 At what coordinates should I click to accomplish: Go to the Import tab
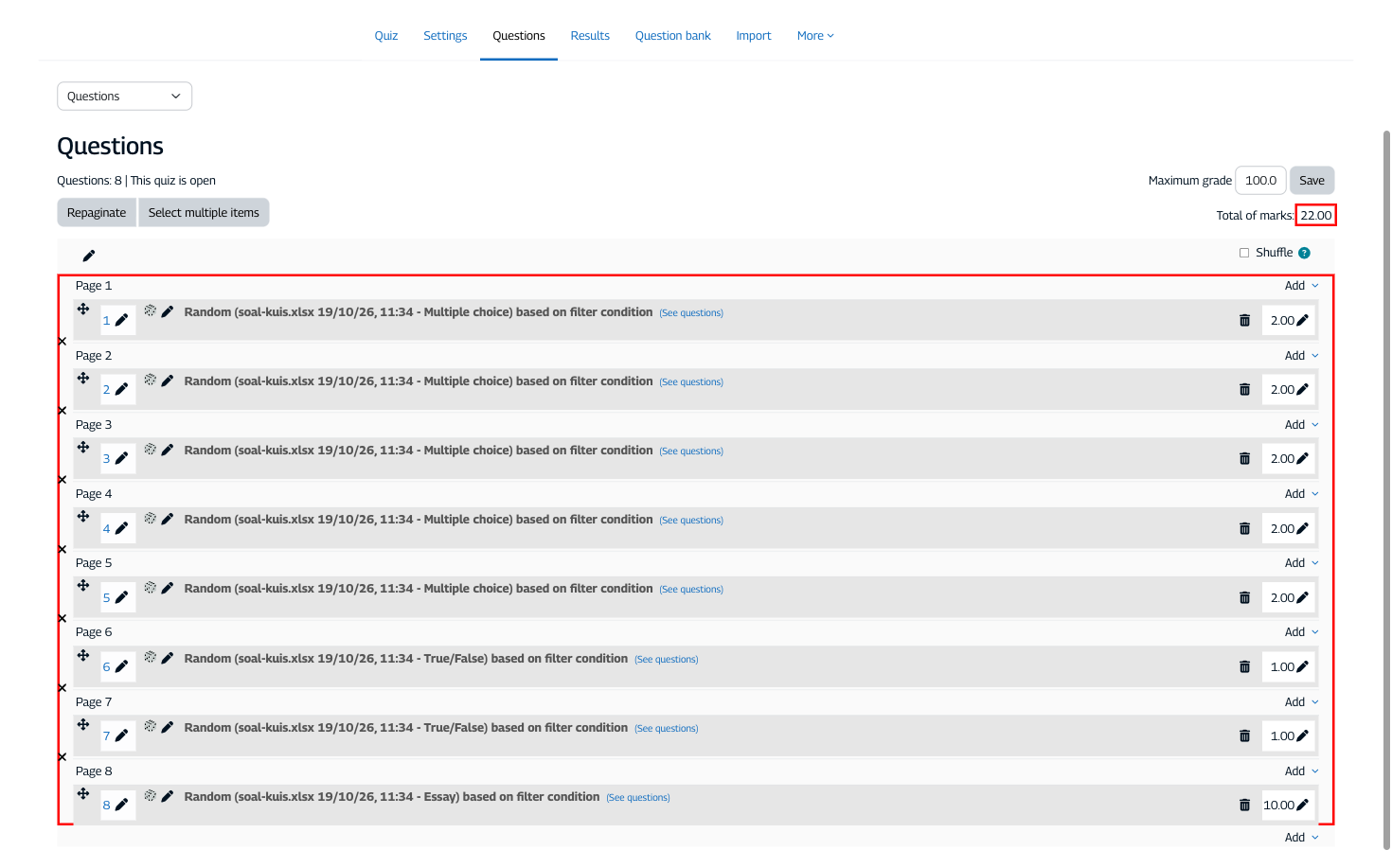(x=754, y=36)
